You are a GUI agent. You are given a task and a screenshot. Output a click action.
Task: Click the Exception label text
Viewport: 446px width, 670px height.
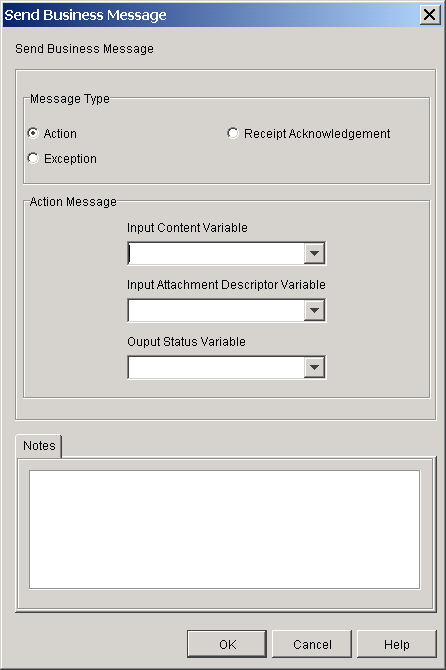tap(70, 159)
